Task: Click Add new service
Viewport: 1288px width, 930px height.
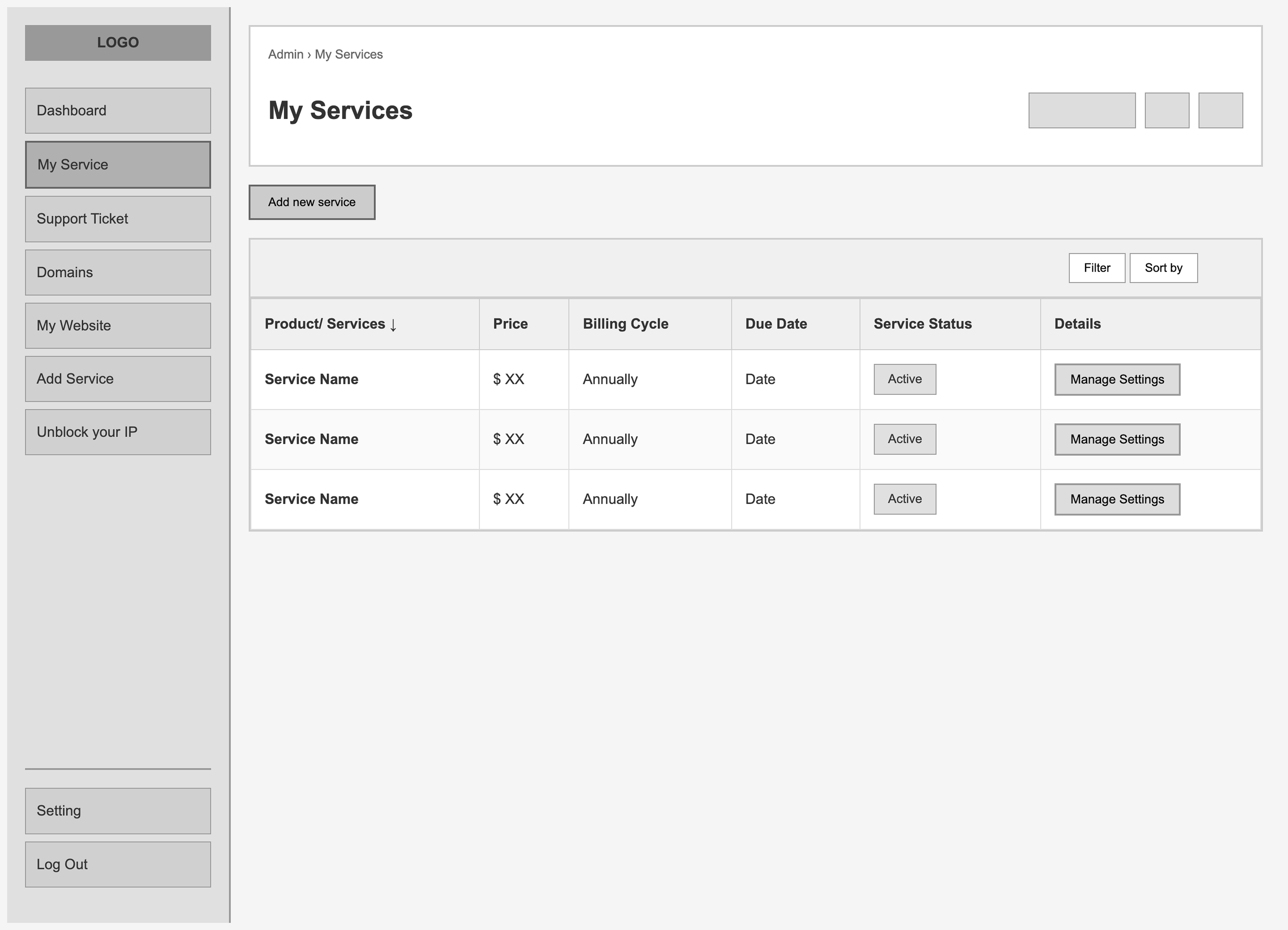Action: 311,202
